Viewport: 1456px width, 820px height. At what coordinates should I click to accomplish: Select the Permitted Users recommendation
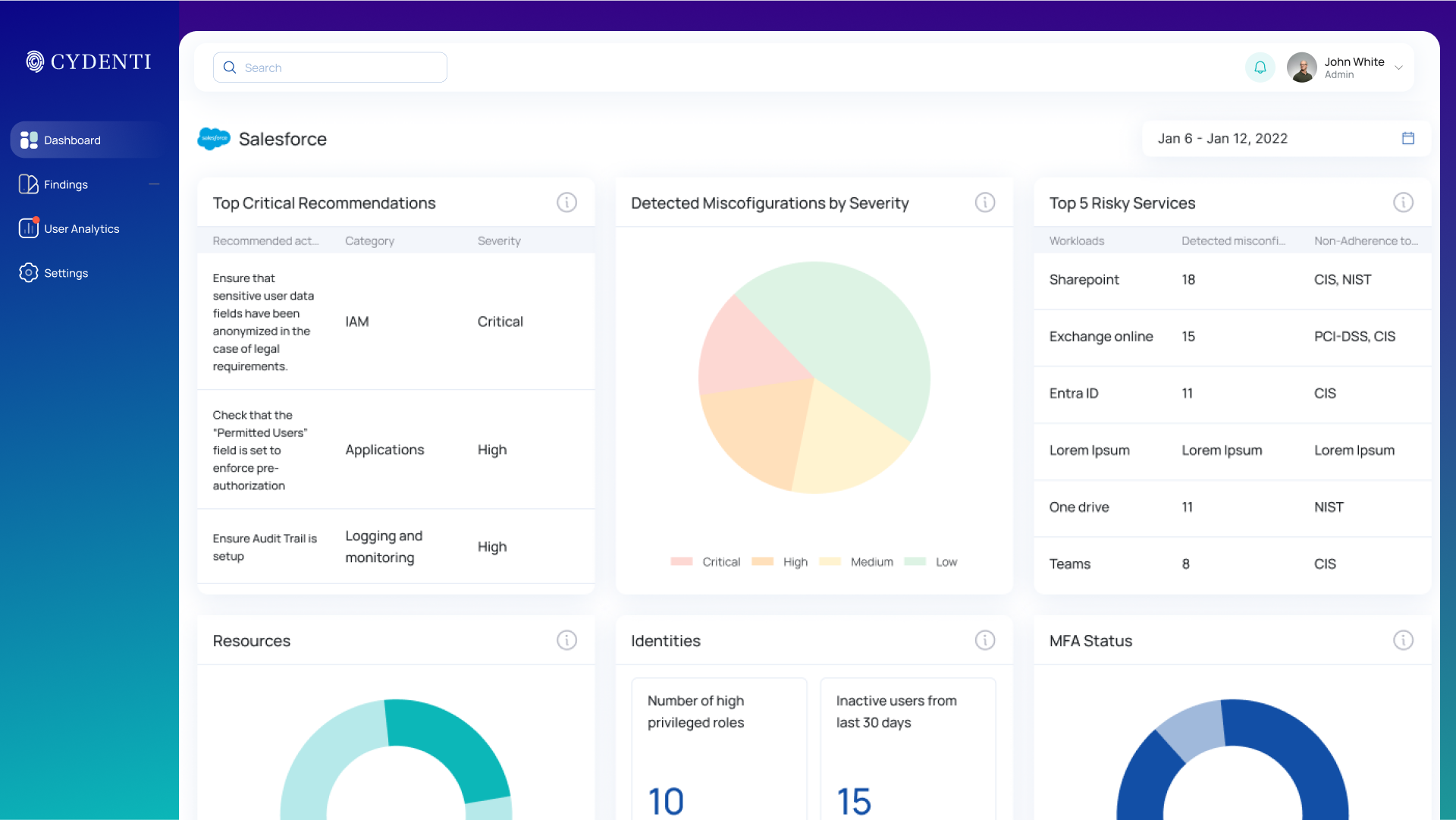point(396,450)
